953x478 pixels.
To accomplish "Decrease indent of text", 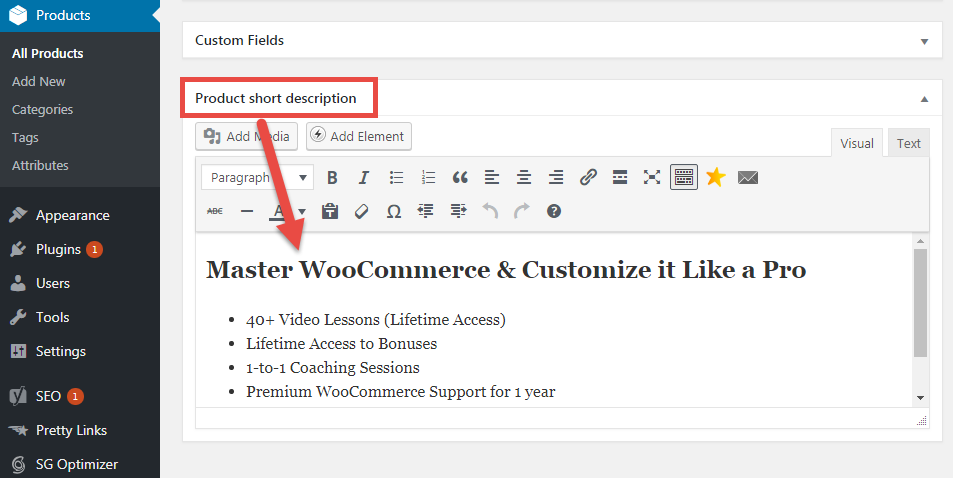I will pos(425,211).
